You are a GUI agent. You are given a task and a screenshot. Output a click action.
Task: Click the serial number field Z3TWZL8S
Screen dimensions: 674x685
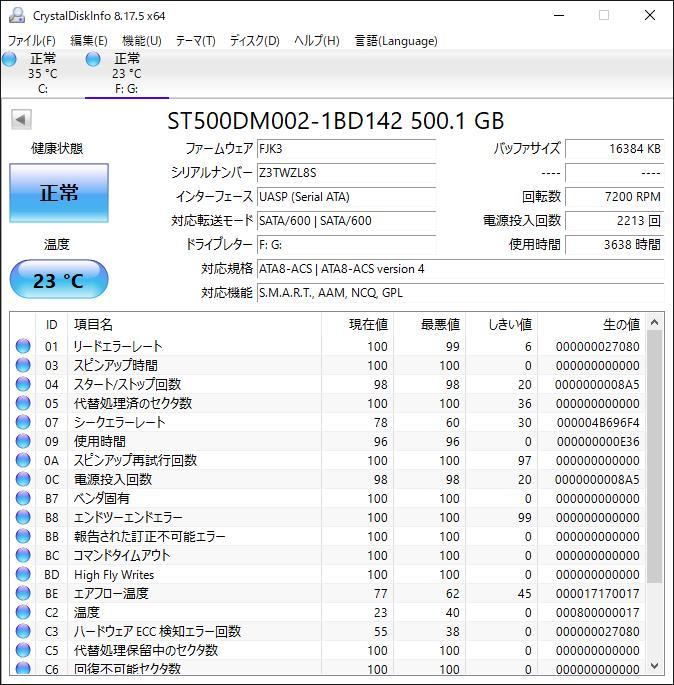coord(346,173)
